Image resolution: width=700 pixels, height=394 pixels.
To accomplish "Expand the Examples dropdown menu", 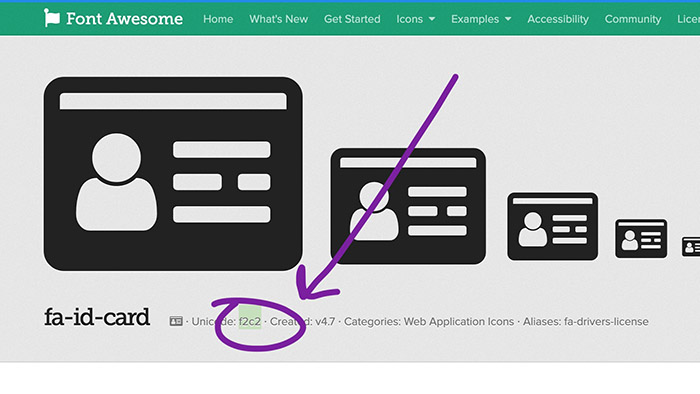I will coord(481,19).
